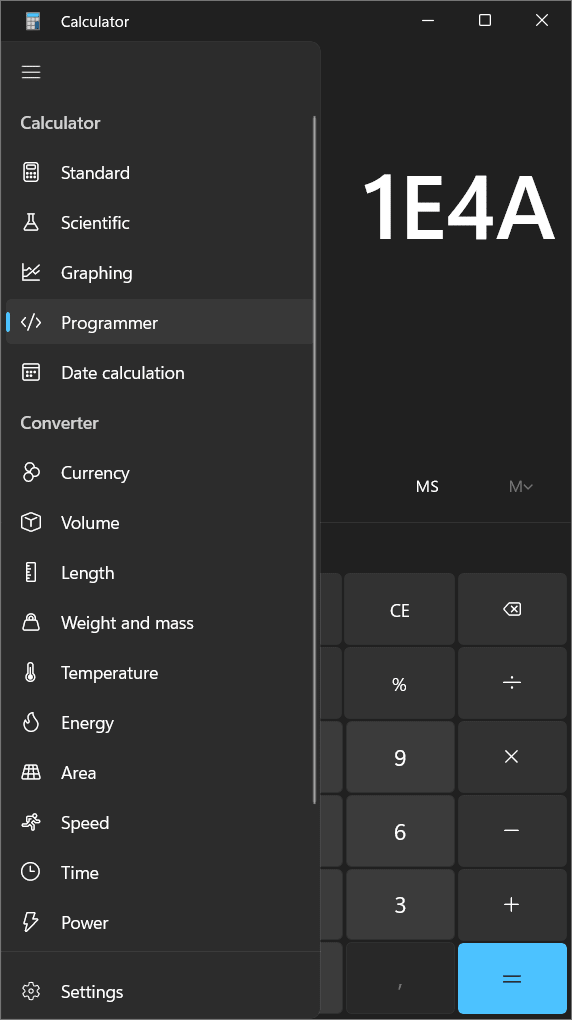Click the number 3 key
This screenshot has width=572, height=1020.
point(400,904)
